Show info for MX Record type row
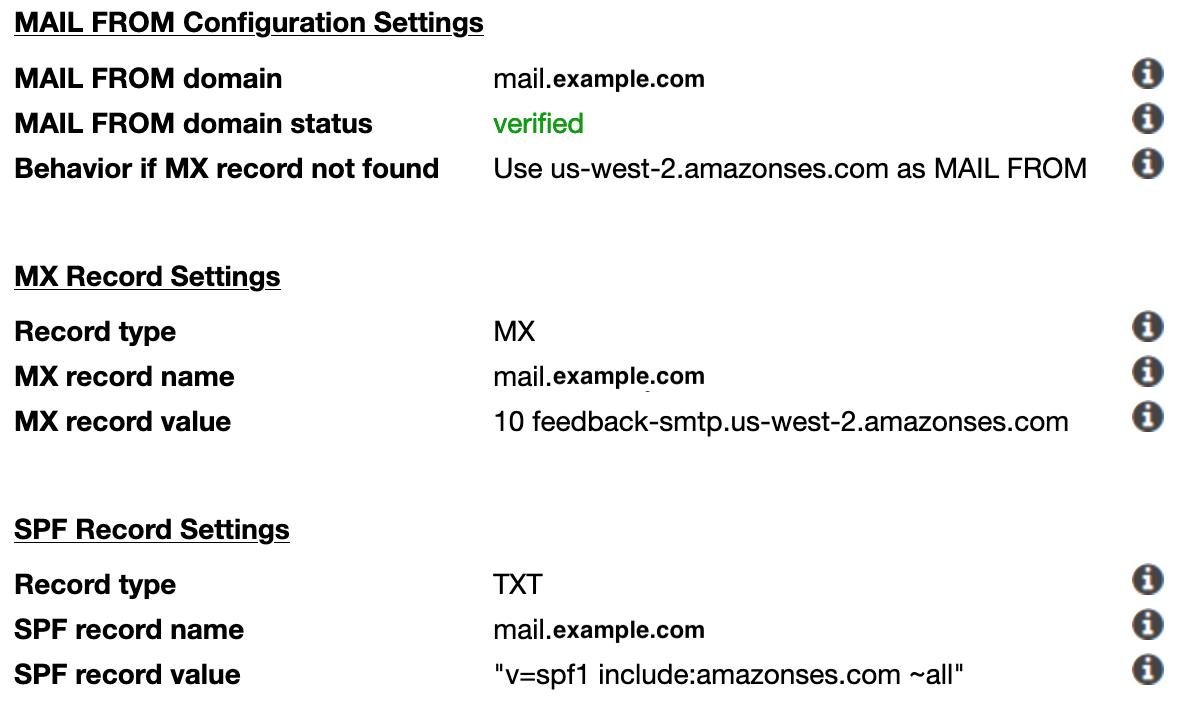1194x712 pixels. [x=1147, y=326]
